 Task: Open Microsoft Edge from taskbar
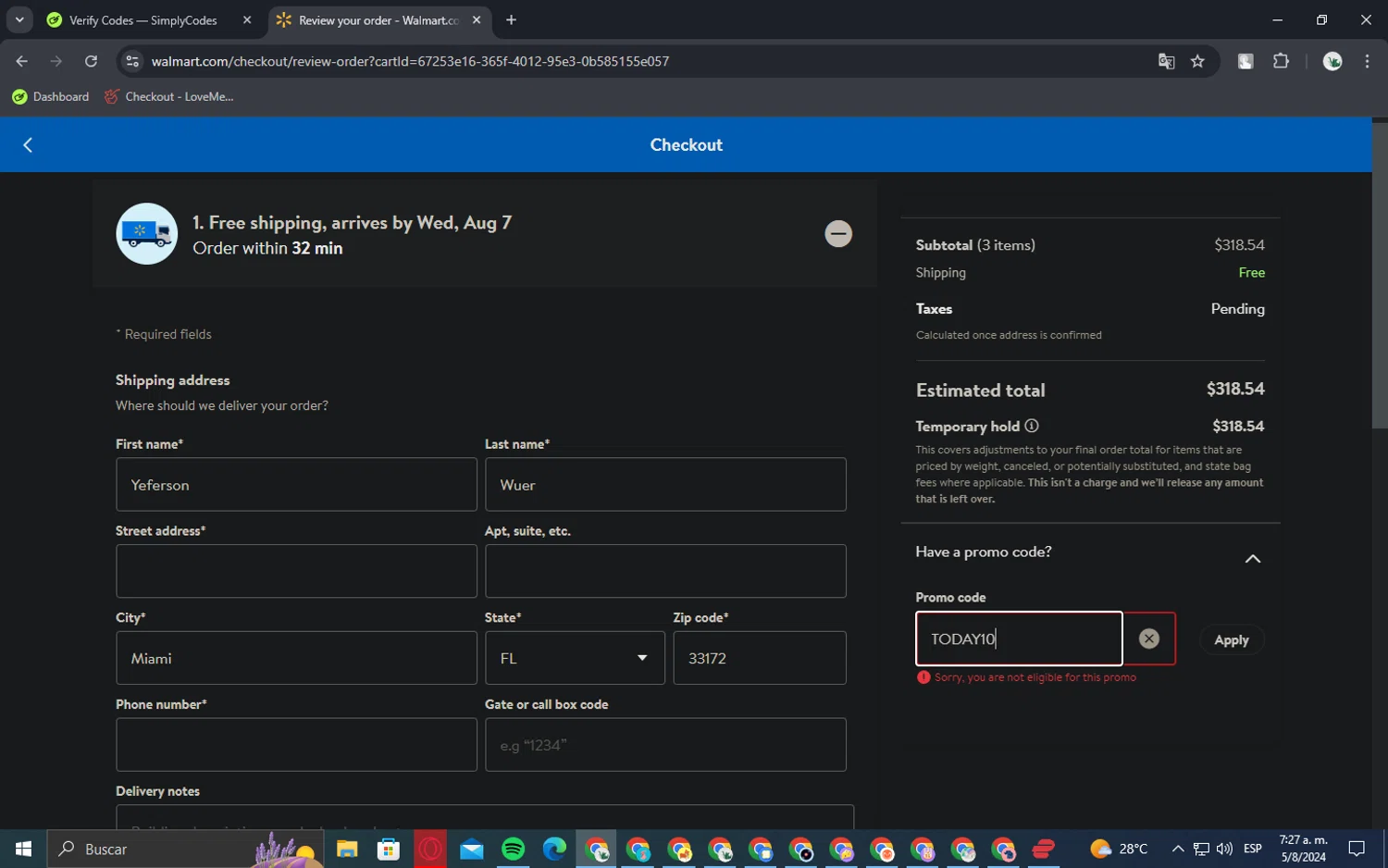click(554, 849)
